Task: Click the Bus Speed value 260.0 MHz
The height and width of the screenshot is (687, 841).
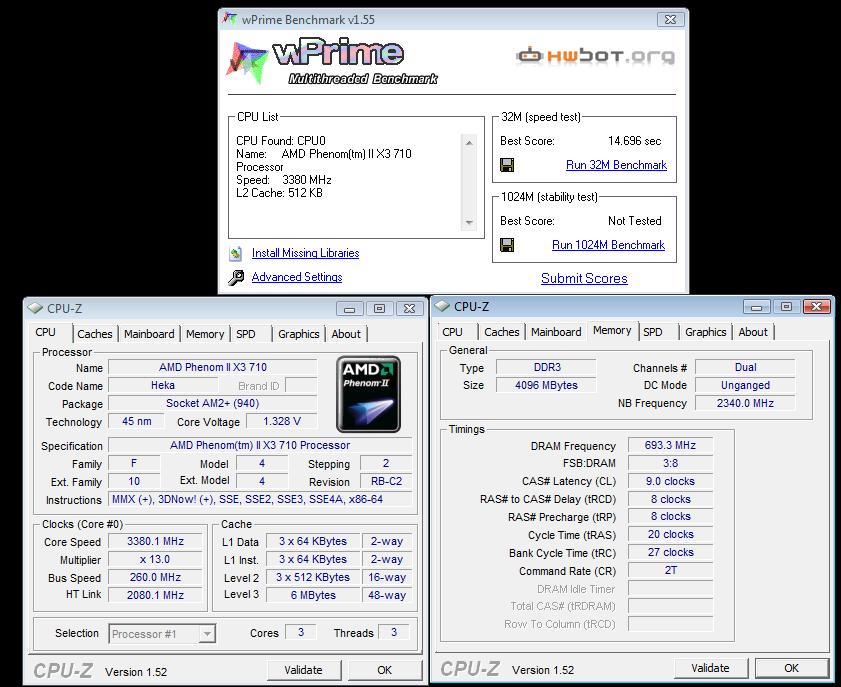Action: (x=156, y=578)
